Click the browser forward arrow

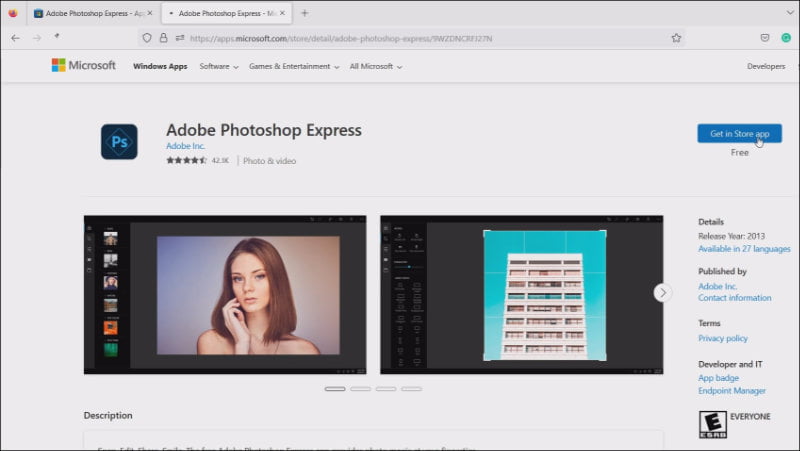(37, 38)
